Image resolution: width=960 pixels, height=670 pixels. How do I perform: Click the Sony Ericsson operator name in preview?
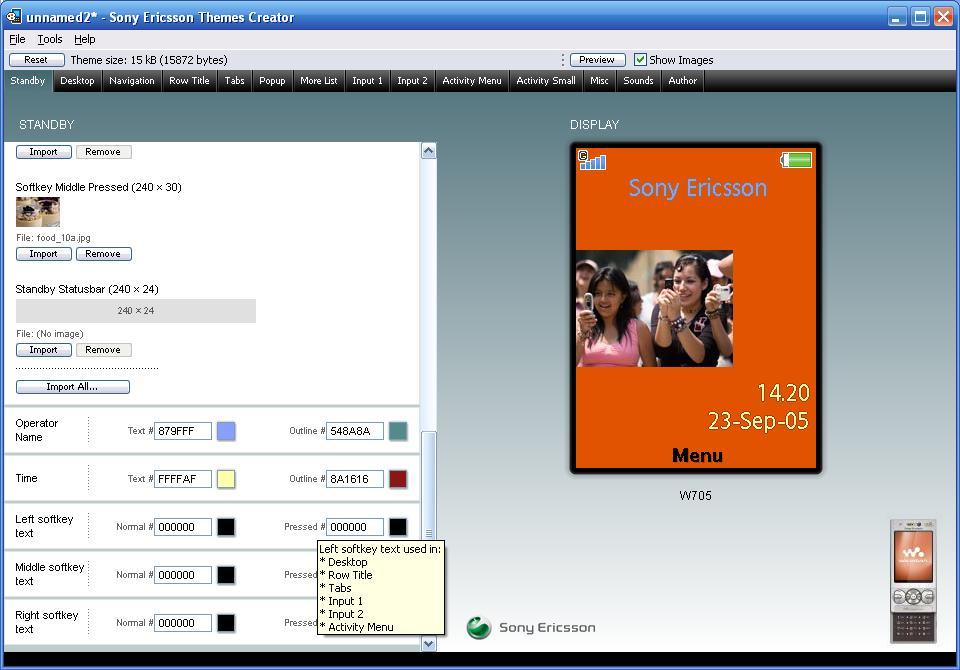pos(697,188)
